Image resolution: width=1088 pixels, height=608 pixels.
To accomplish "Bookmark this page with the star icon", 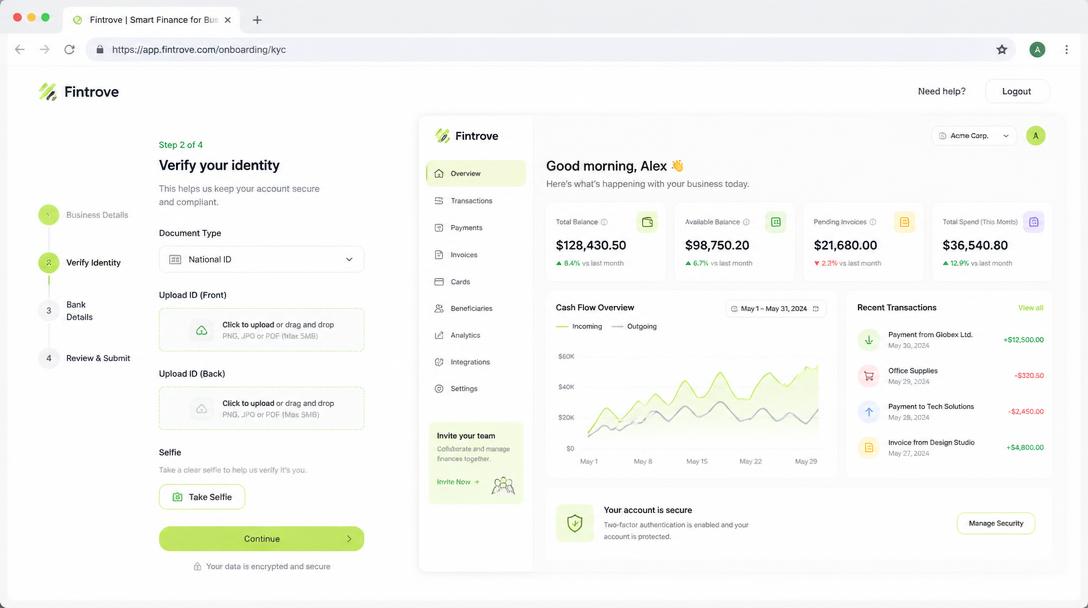I will [x=1001, y=49].
